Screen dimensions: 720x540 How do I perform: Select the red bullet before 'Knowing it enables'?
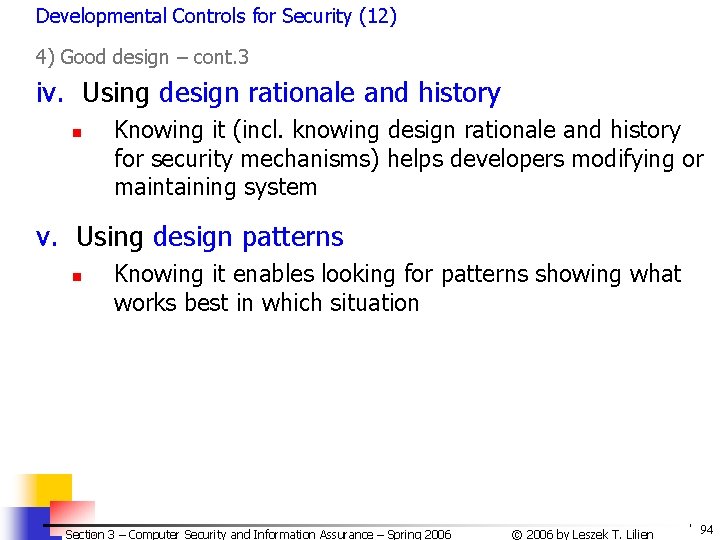pos(77,276)
